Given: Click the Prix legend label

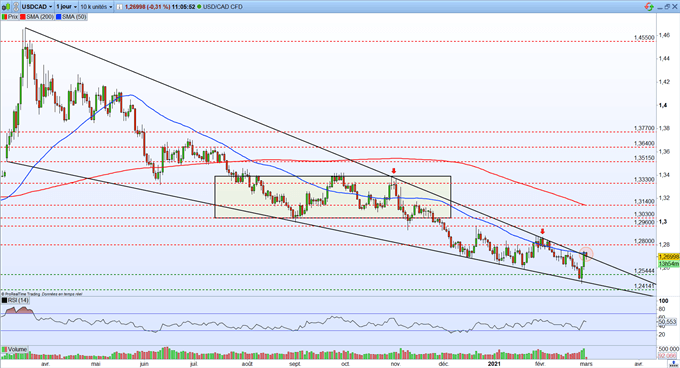Looking at the screenshot, I should 13,17.
